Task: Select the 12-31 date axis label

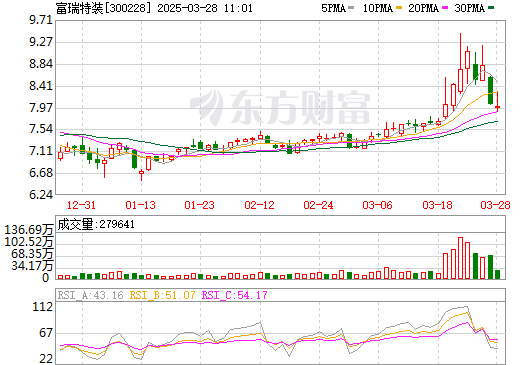Action: pyautogui.click(x=81, y=205)
